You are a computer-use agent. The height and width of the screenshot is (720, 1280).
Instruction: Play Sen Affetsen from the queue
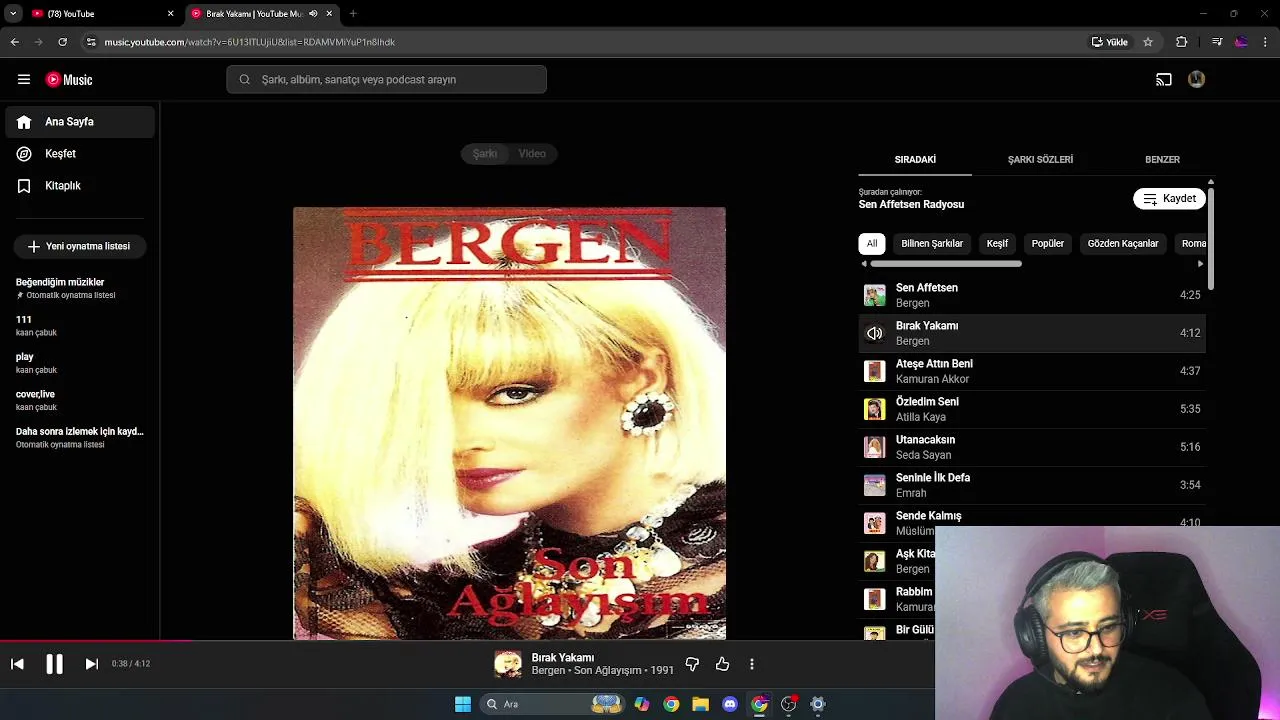point(1032,295)
